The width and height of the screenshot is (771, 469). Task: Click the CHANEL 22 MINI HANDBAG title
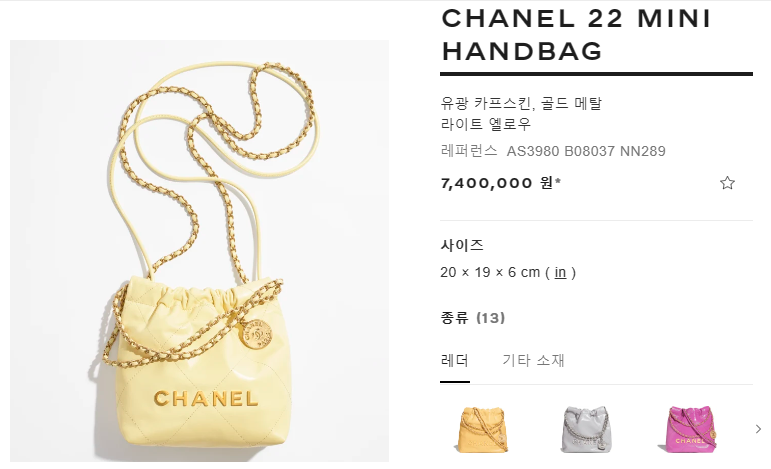(x=576, y=35)
